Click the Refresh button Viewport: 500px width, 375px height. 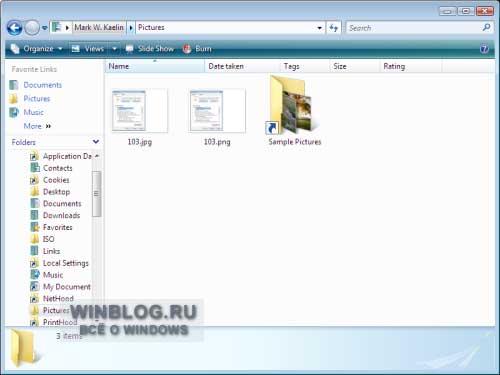coord(333,28)
